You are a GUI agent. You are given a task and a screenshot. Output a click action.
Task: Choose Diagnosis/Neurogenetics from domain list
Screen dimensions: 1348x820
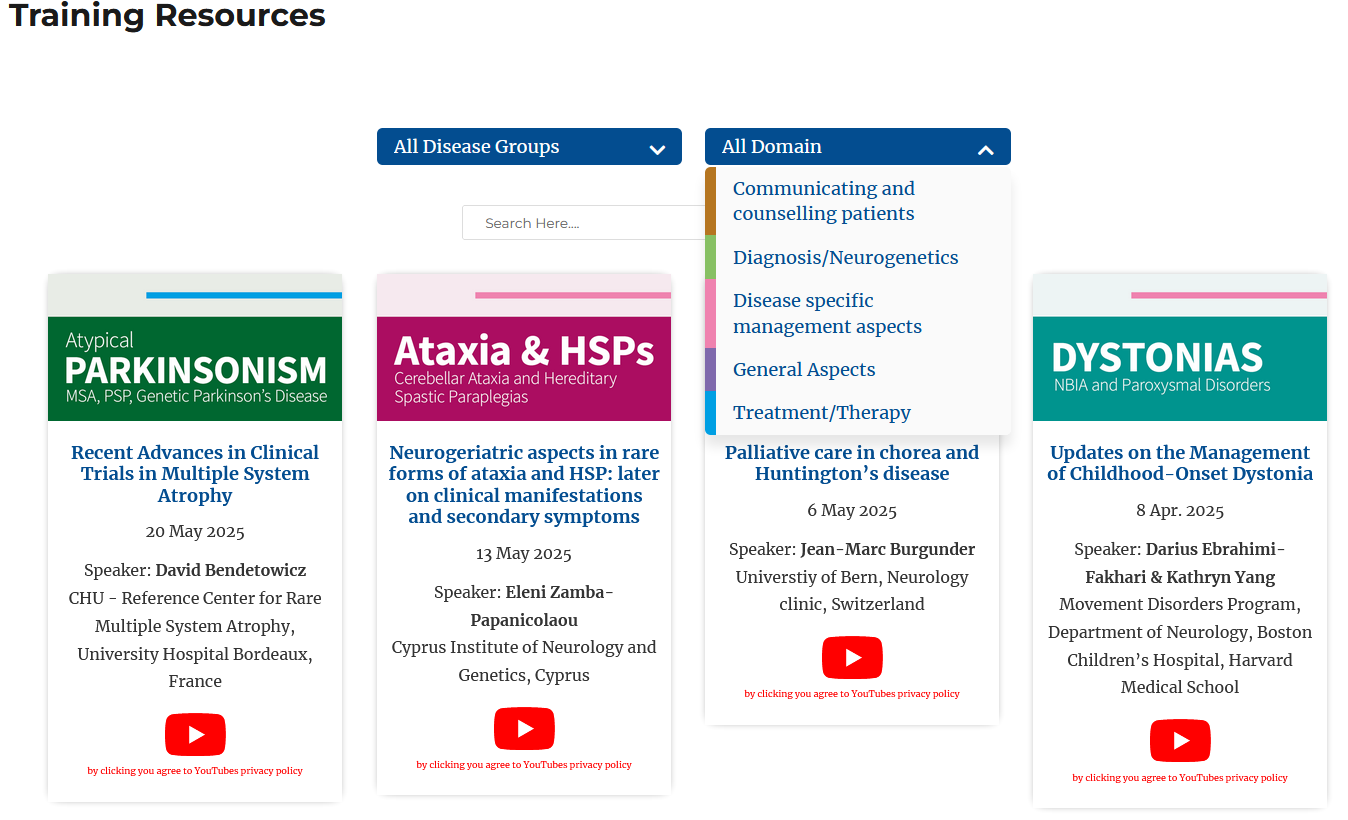pyautogui.click(x=845, y=258)
